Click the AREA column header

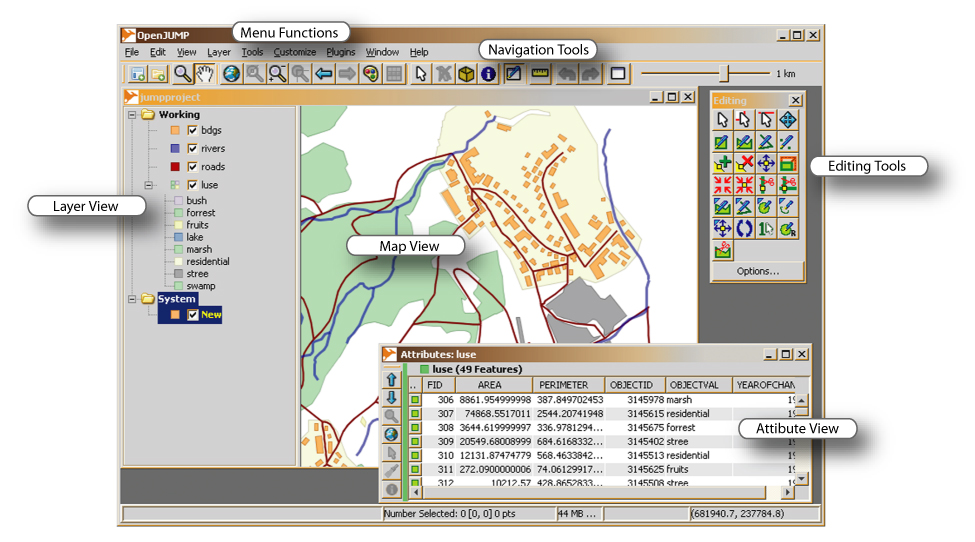(x=490, y=385)
